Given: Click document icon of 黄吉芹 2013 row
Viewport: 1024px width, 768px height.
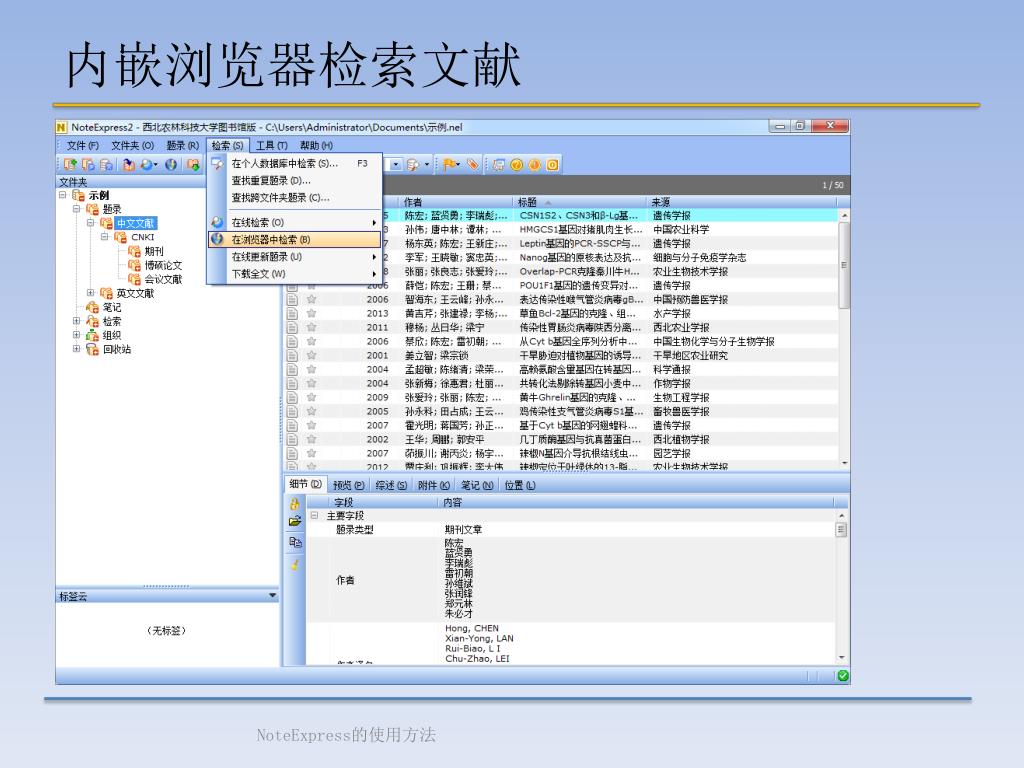Looking at the screenshot, I should (x=293, y=313).
